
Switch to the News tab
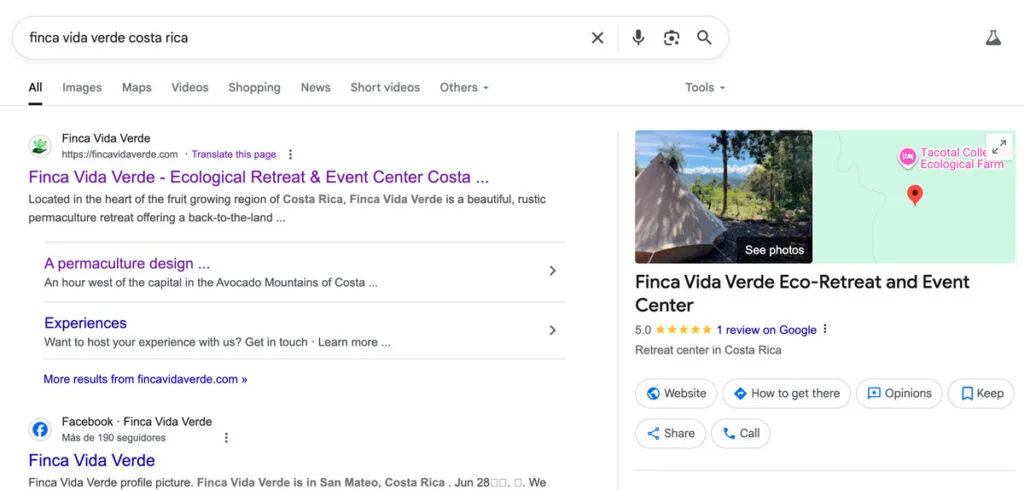(x=315, y=88)
